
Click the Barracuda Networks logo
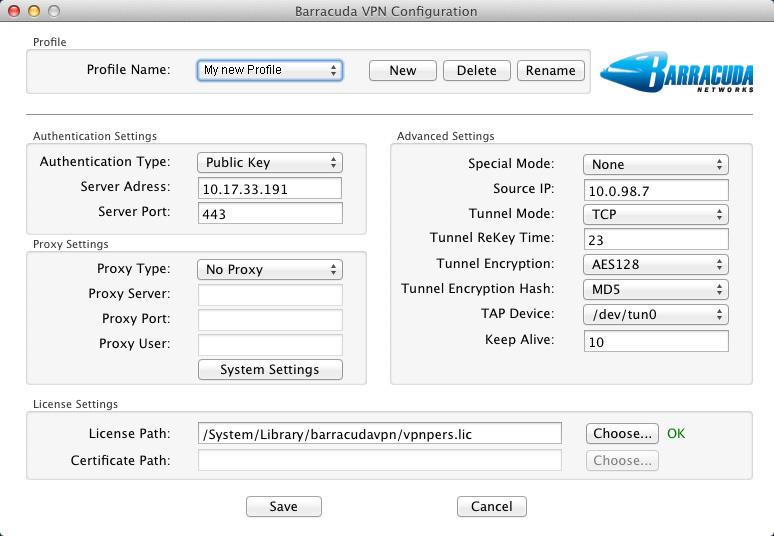(x=677, y=72)
